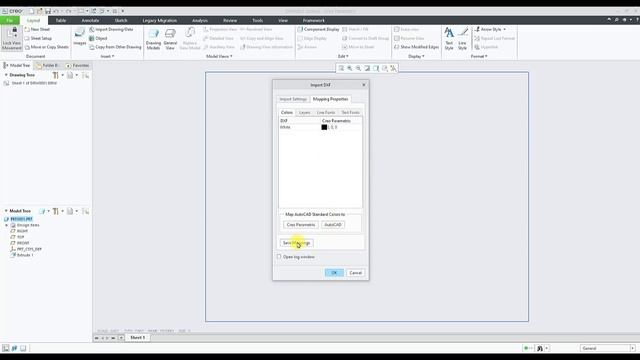
Task: Click the Zoom In icon in graphics toolbar
Action: click(x=350, y=68)
